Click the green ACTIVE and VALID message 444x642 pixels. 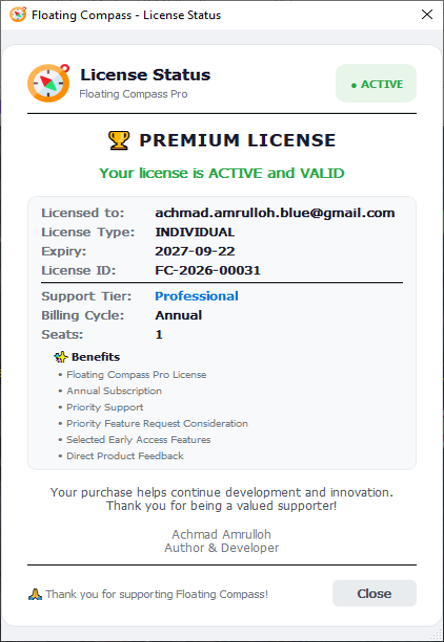[x=222, y=173]
